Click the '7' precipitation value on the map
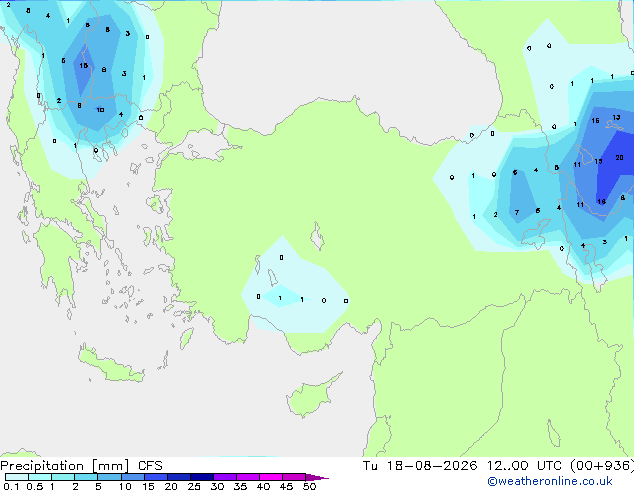Screen dimensions: 634x490 516,212
